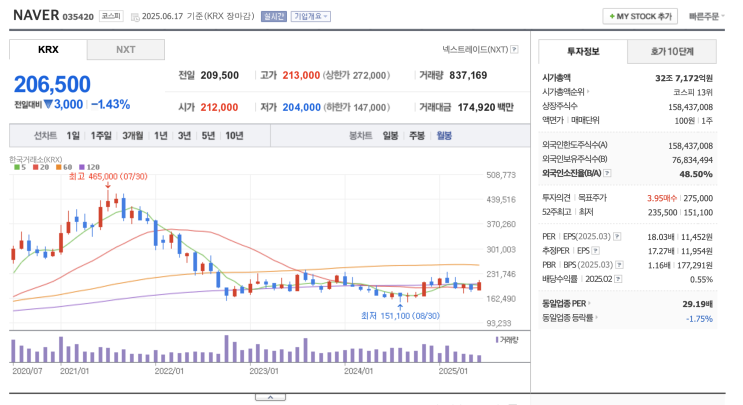Viewport: 743px width, 405px height.
Task: Open the 투자정보 tab
Action: (583, 52)
